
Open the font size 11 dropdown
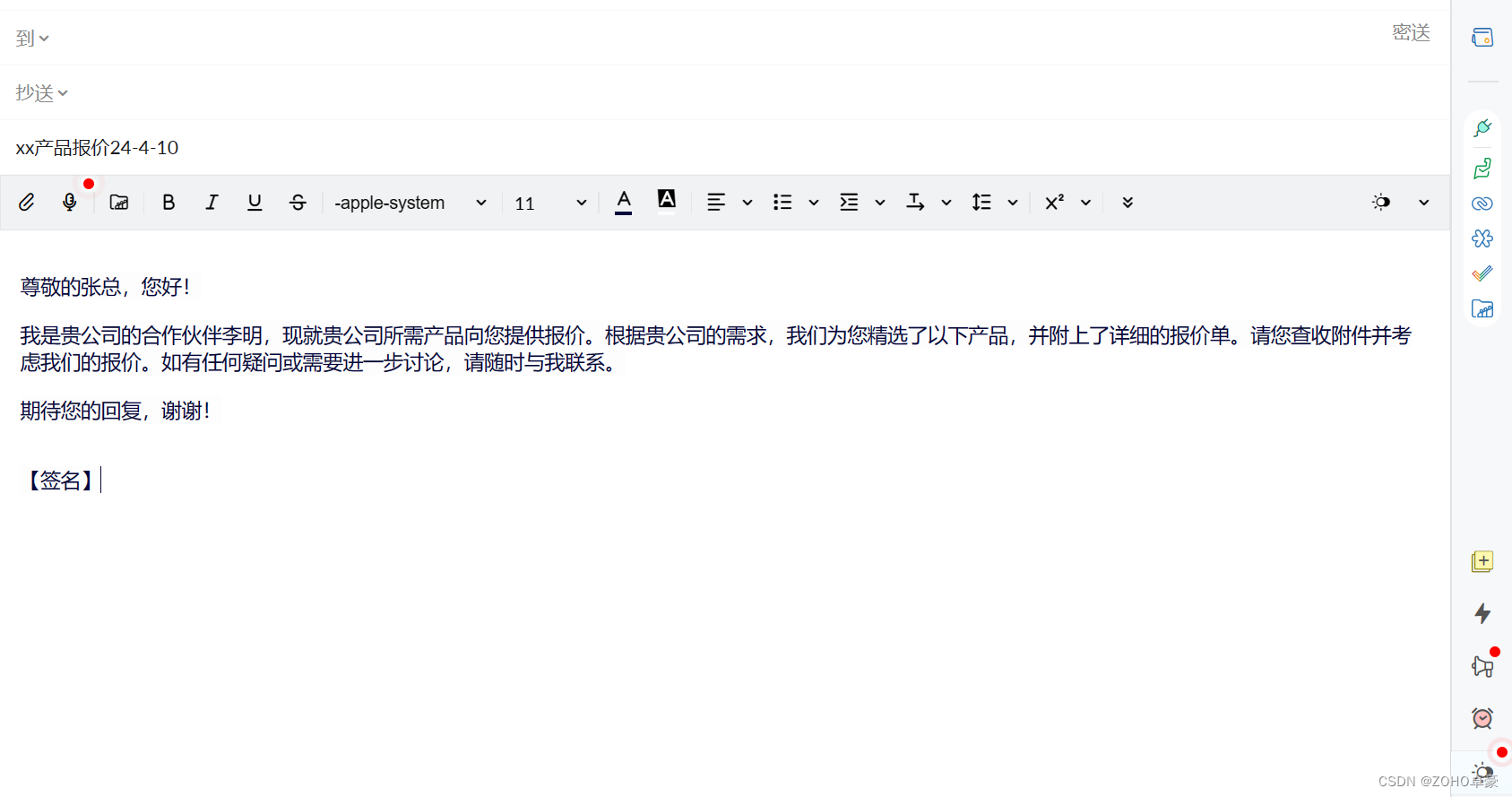point(550,203)
